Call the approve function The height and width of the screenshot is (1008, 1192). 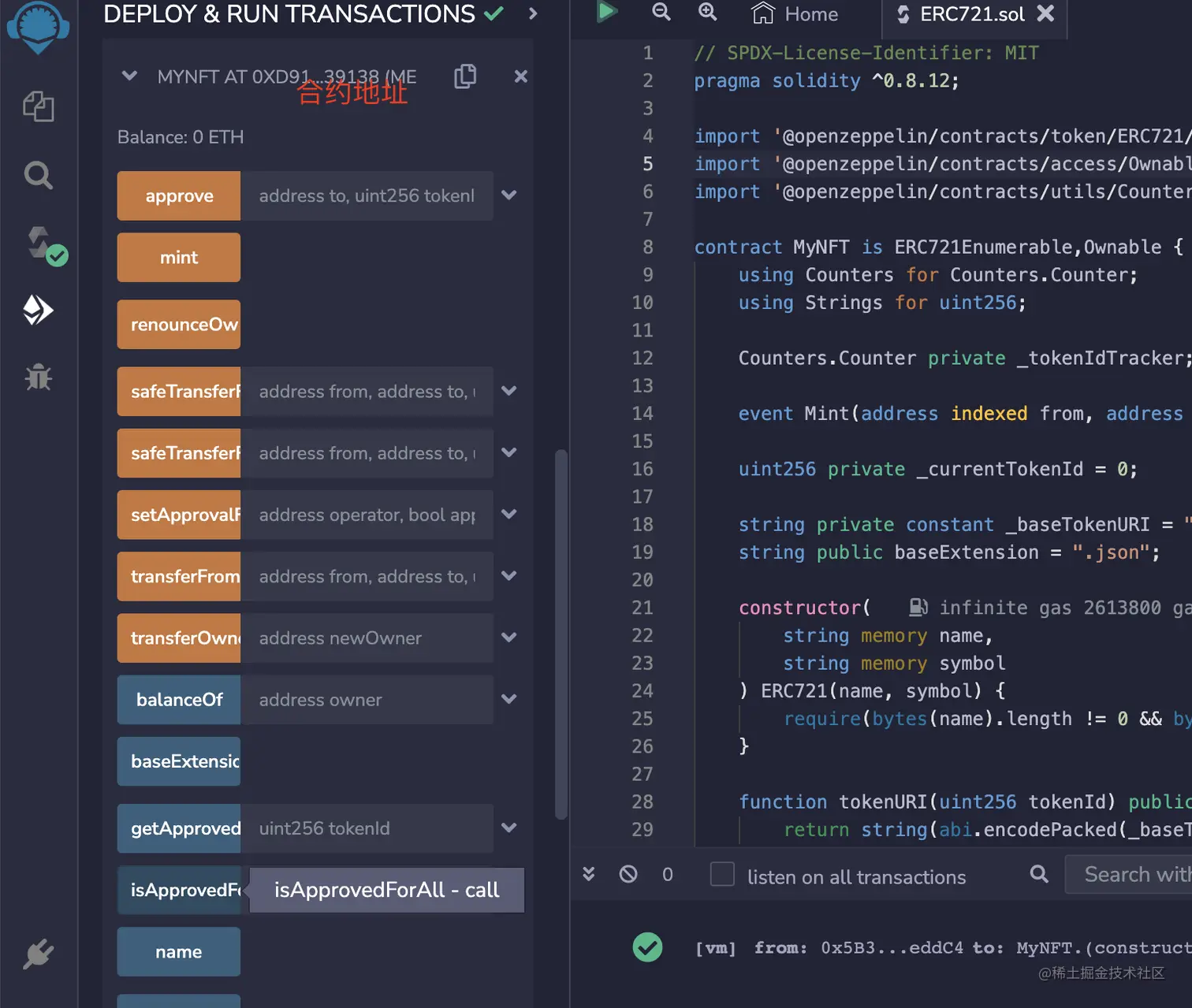pos(179,195)
